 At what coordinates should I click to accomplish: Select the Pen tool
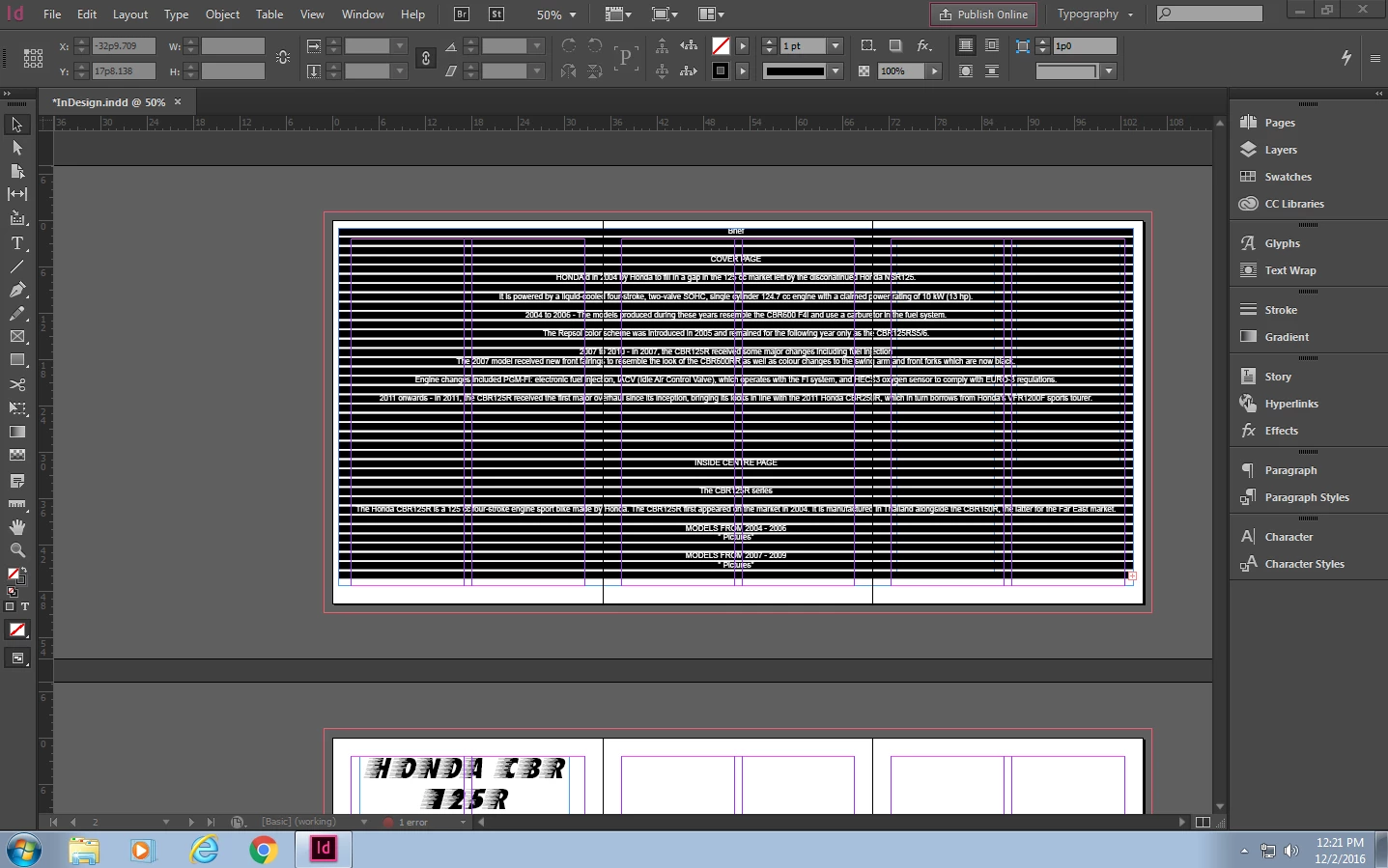click(x=17, y=290)
